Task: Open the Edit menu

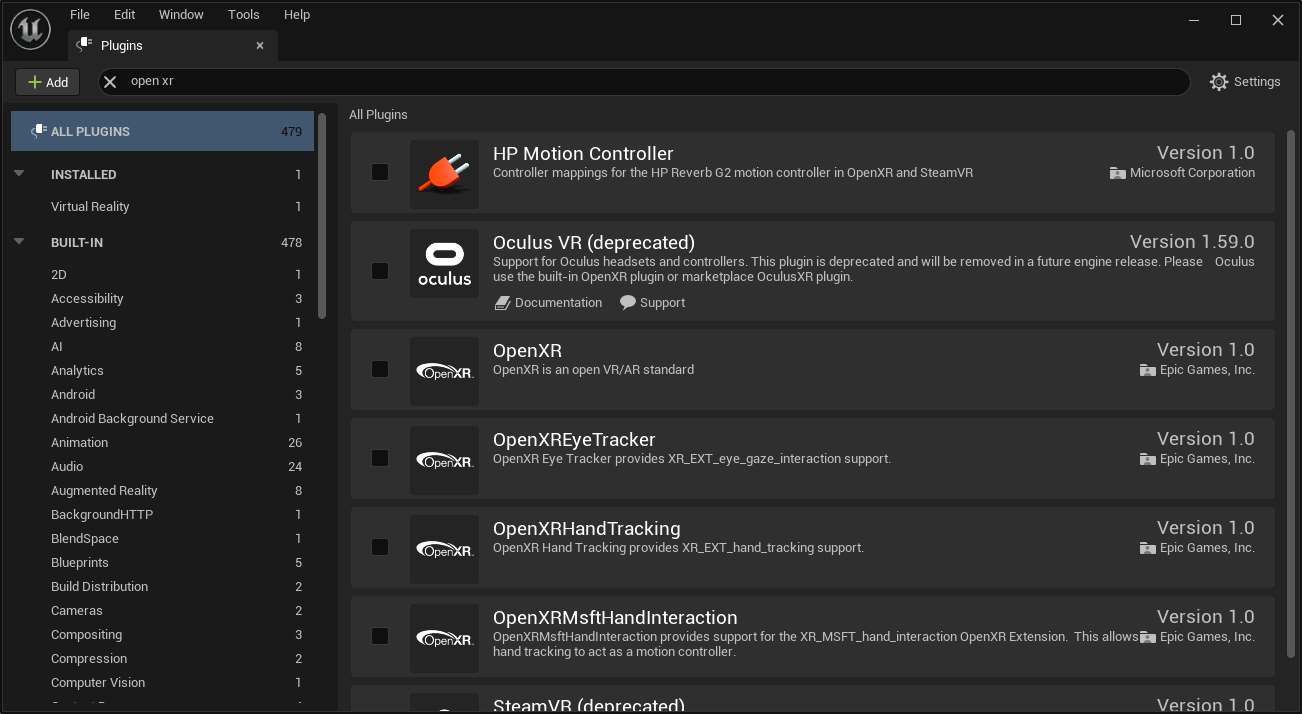Action: click(124, 15)
